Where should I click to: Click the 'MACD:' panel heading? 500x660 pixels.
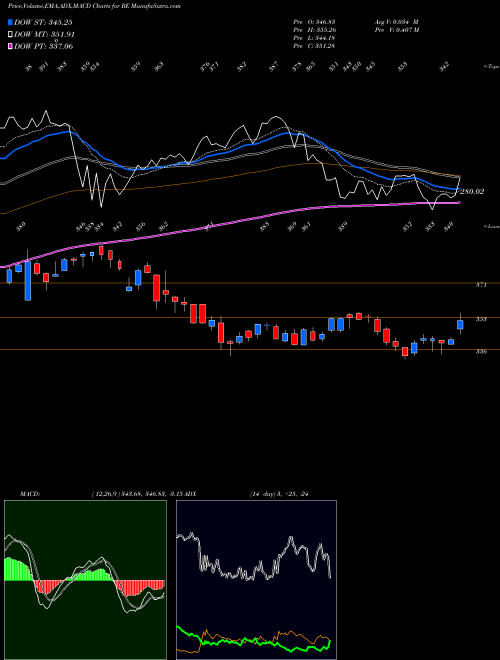tap(29, 494)
